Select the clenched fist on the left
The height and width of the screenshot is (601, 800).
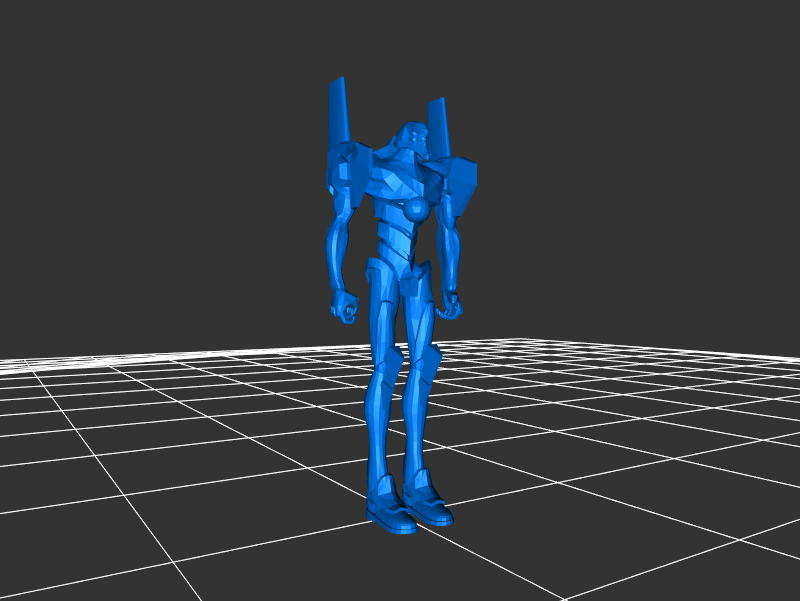point(345,307)
